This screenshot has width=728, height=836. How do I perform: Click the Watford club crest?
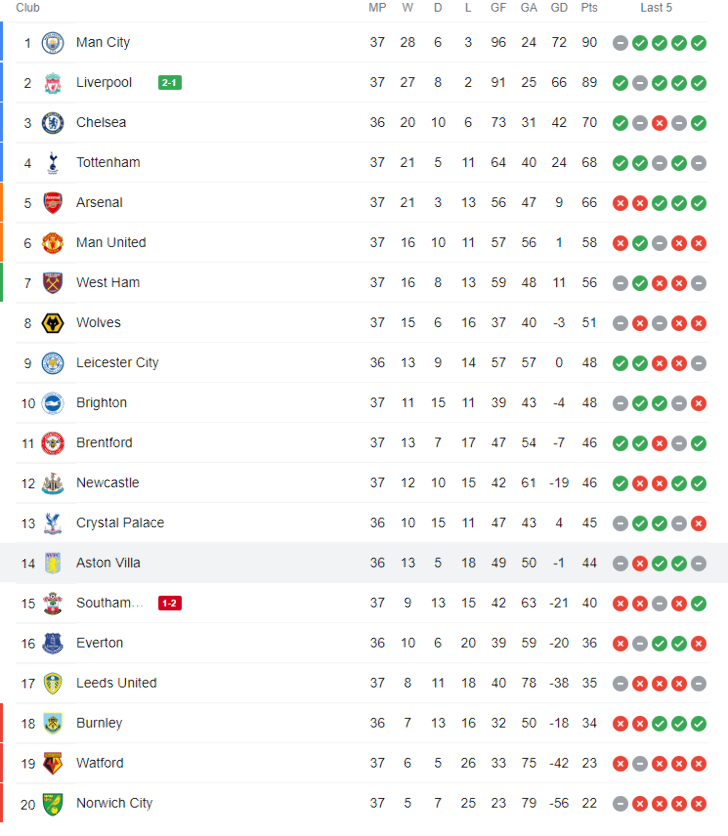tap(53, 763)
